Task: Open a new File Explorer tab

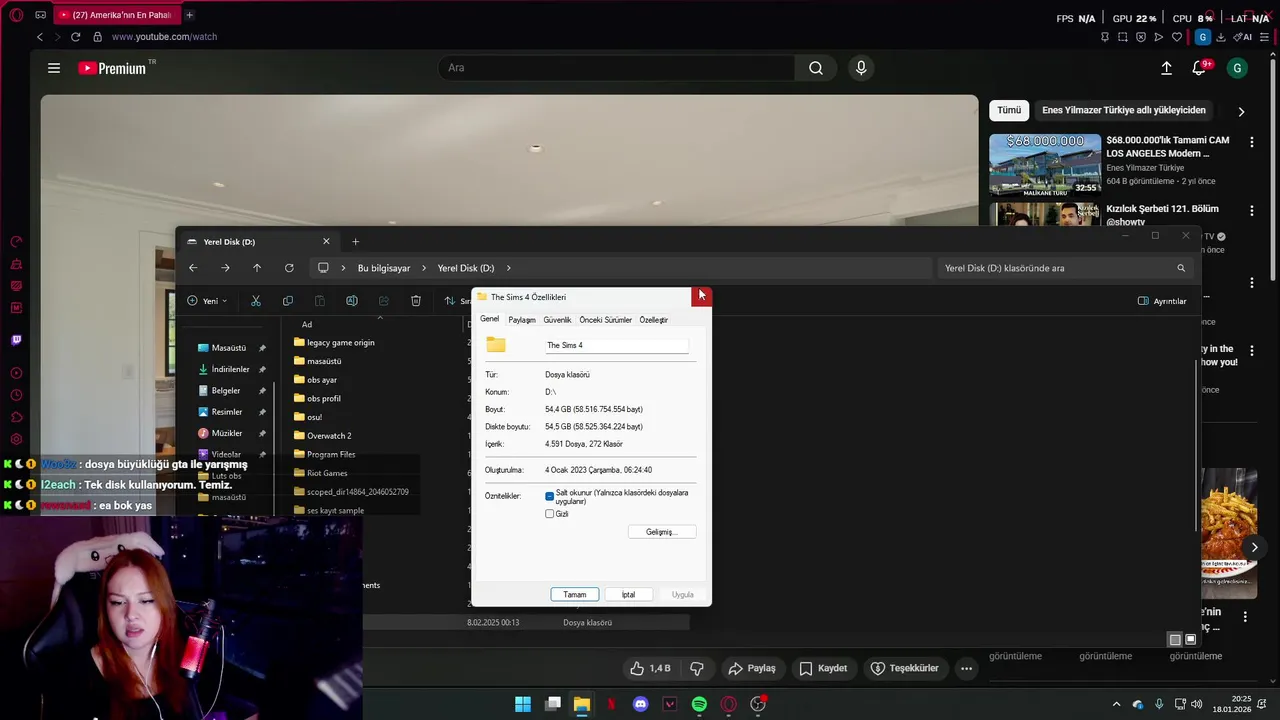Action: [x=355, y=241]
